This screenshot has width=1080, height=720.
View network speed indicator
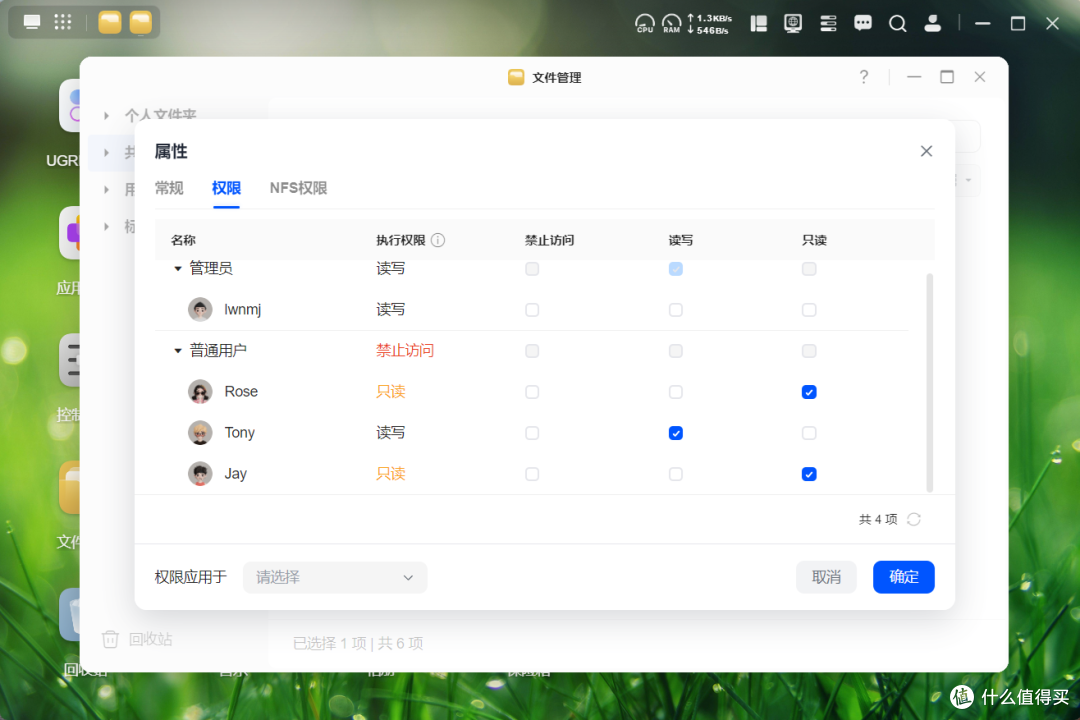tap(709, 24)
